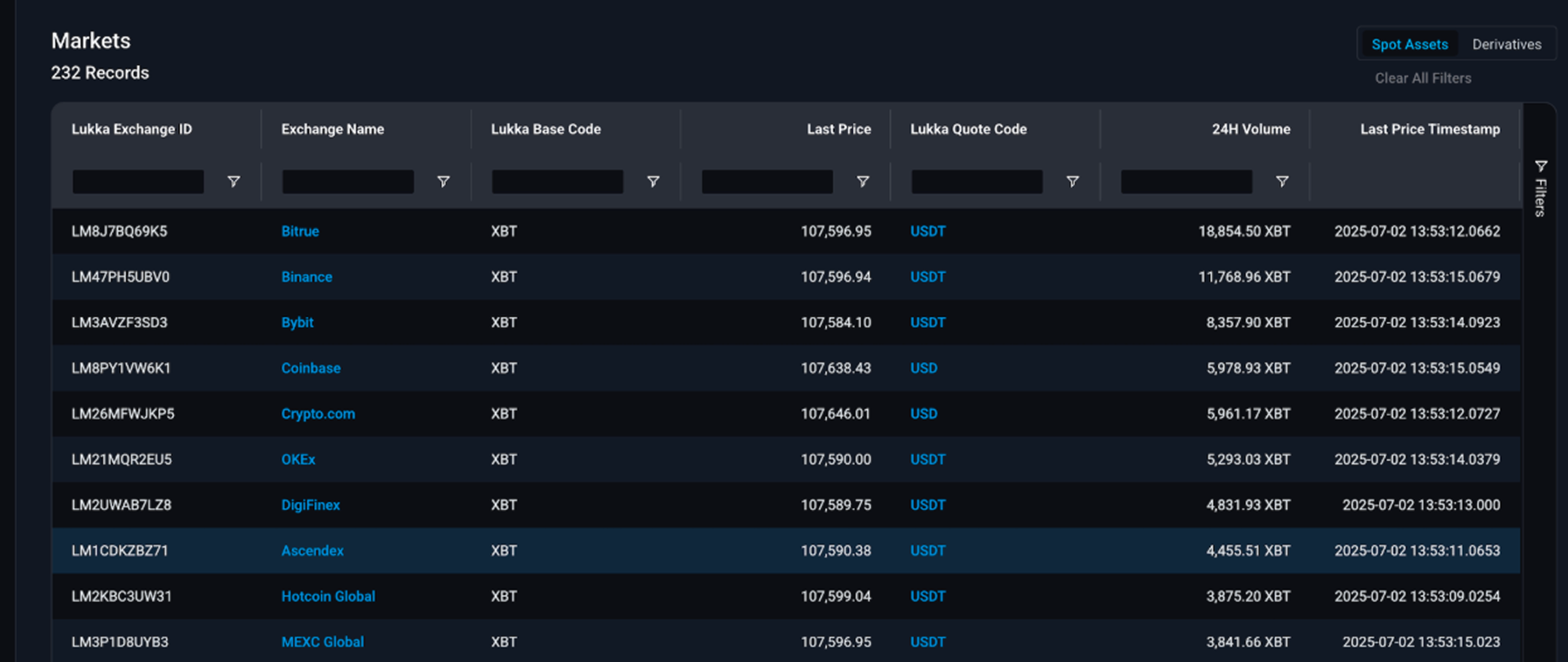Open the USD quote link for Crypto.com
This screenshot has height=662, width=1568.
click(x=923, y=414)
